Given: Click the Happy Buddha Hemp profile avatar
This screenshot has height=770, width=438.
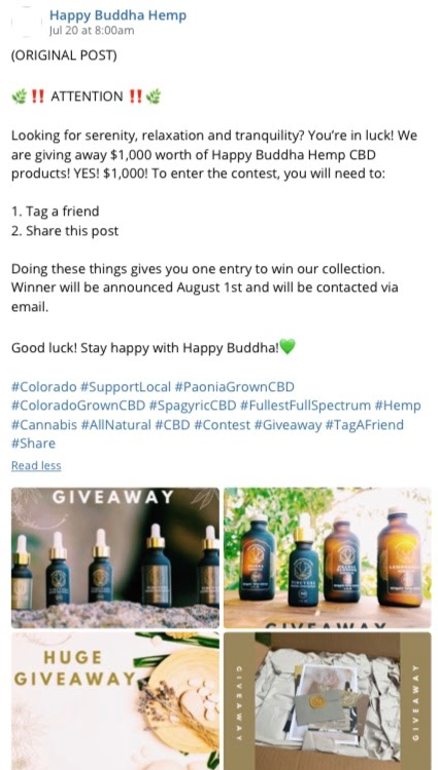Looking at the screenshot, I should 26,22.
